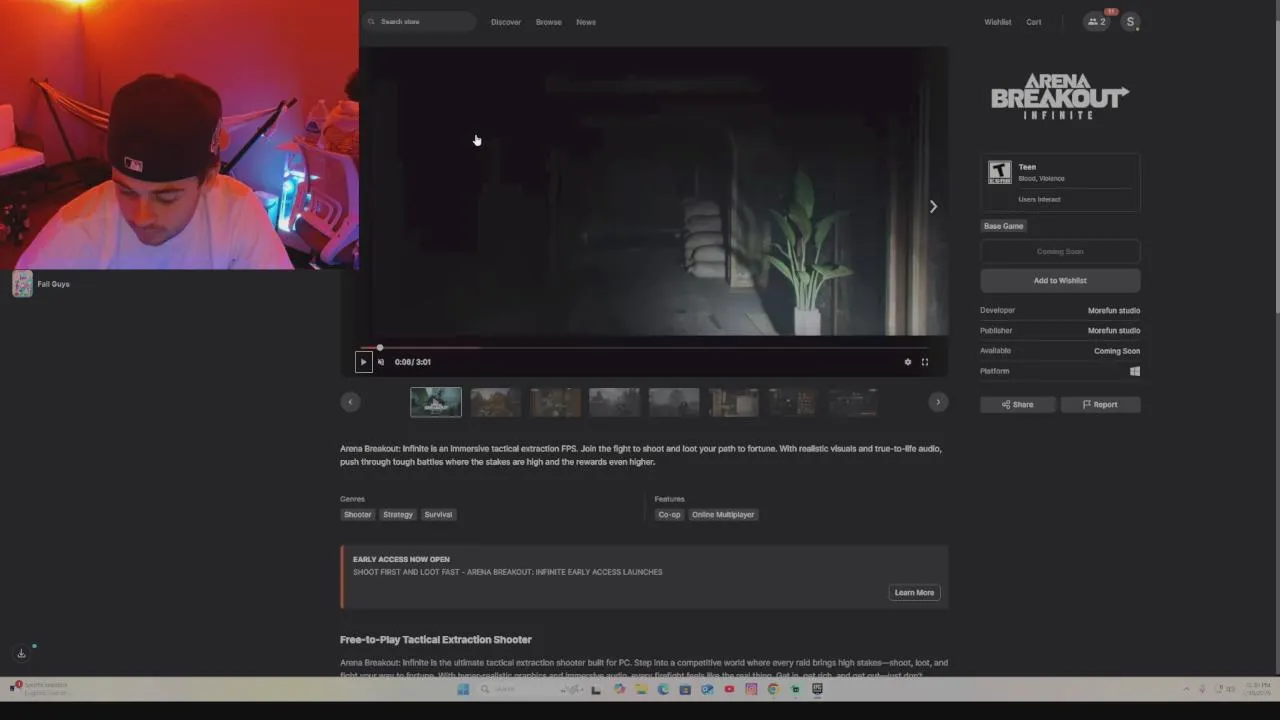Open the friends icon with notification badge
1280x720 pixels.
(1097, 21)
